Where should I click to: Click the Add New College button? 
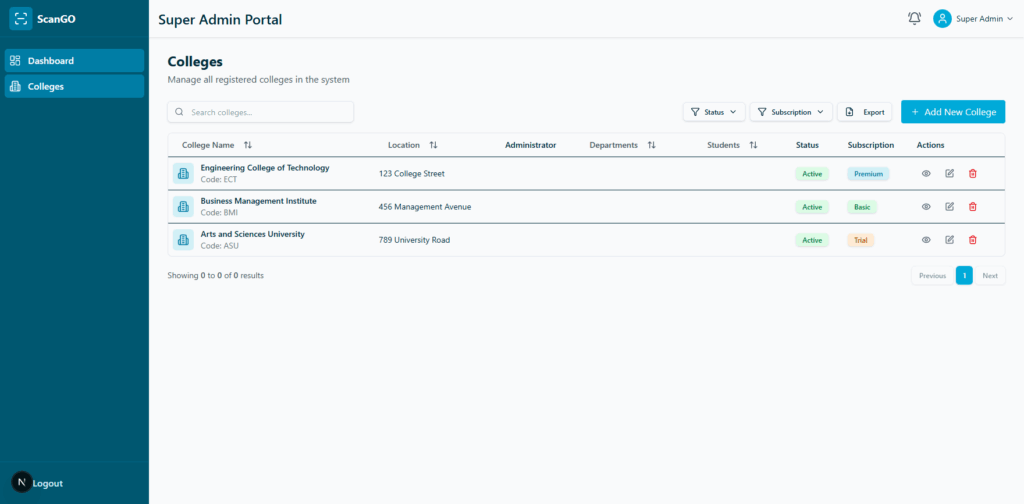tap(952, 112)
